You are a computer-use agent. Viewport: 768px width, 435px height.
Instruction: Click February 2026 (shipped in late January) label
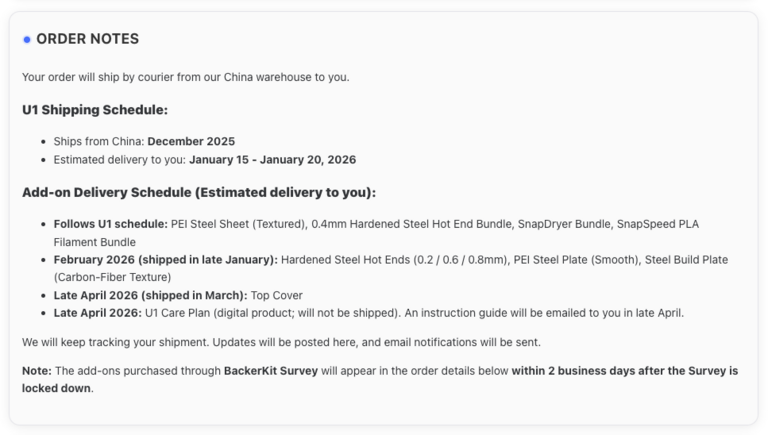click(x=166, y=259)
